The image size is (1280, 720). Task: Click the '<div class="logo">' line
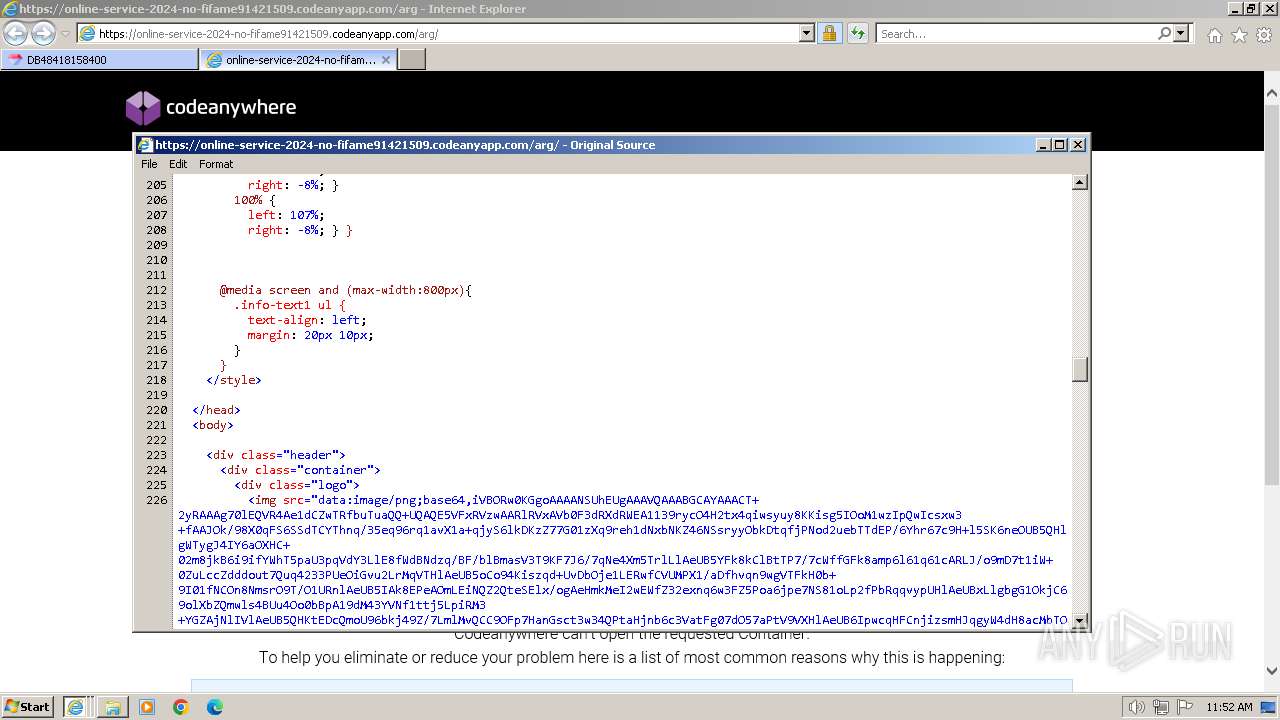coord(297,485)
